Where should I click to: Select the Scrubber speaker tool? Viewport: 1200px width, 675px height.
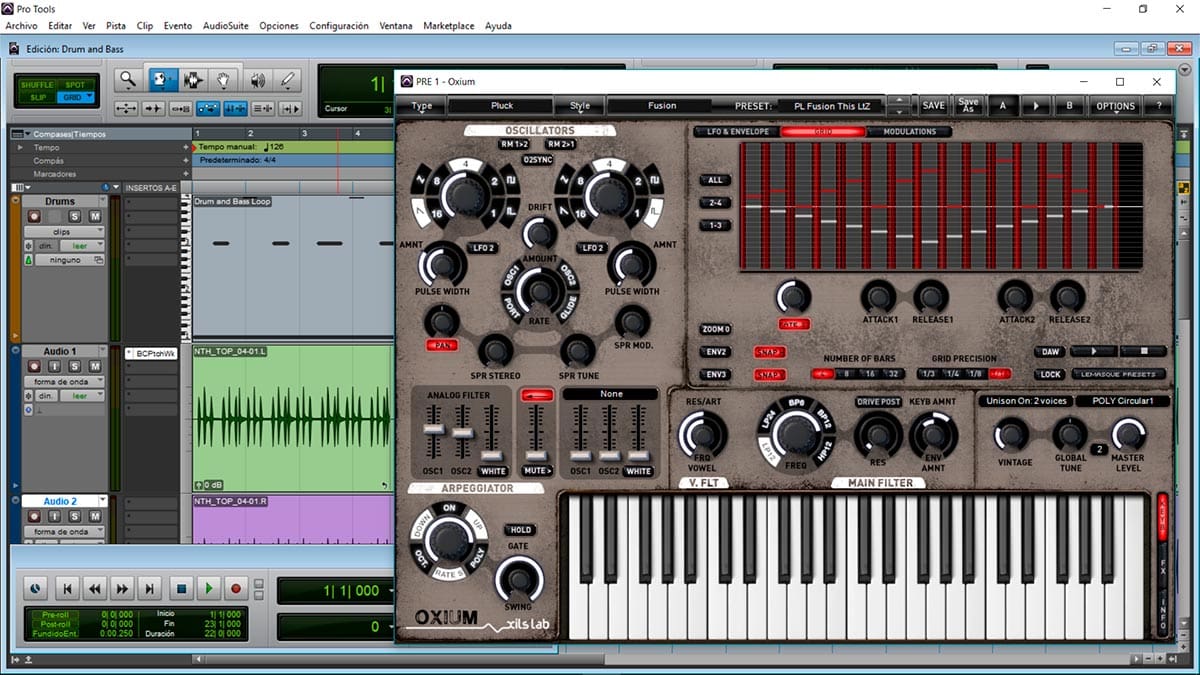click(x=257, y=80)
